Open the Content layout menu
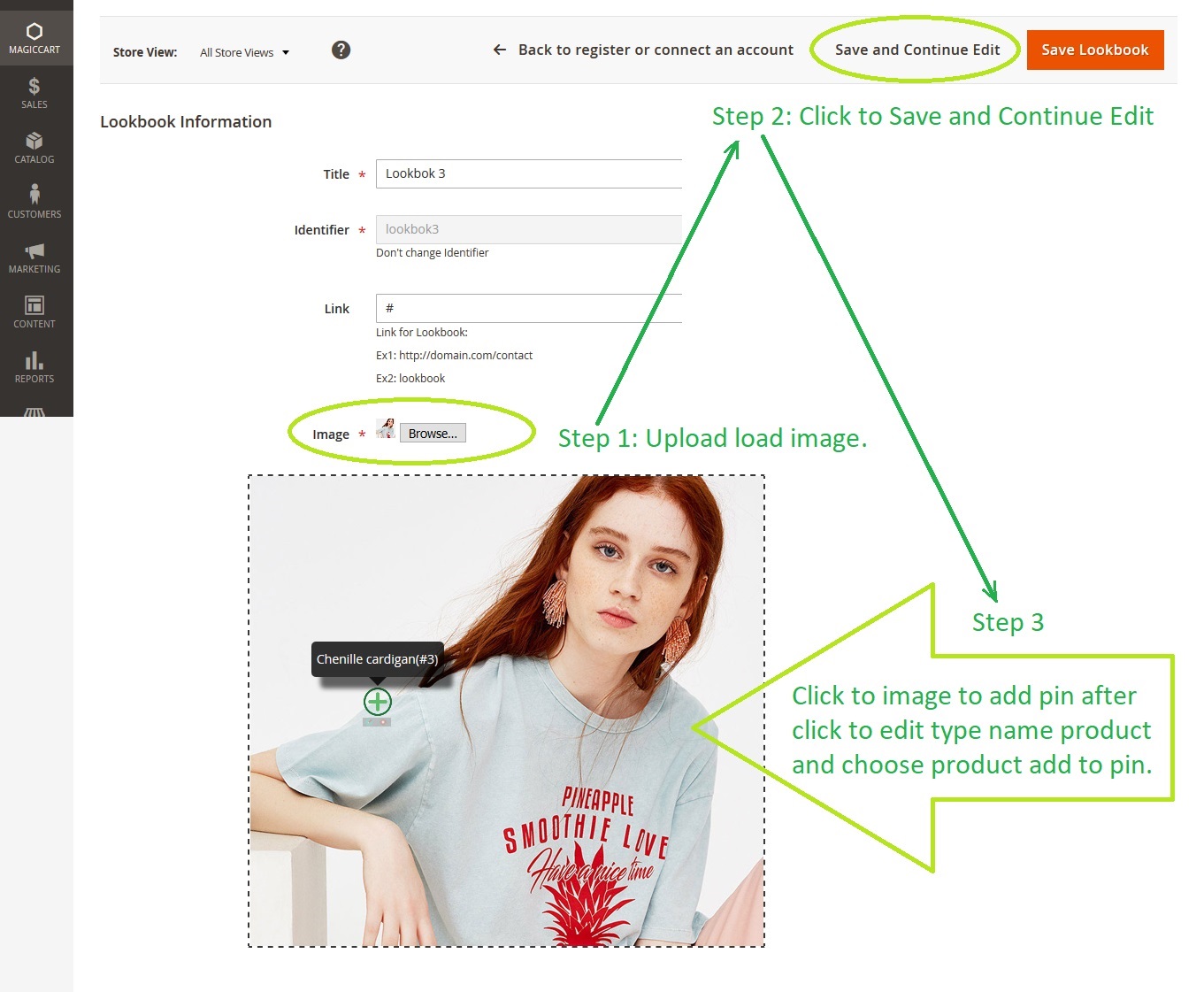This screenshot has width=1204, height=992. point(35,311)
